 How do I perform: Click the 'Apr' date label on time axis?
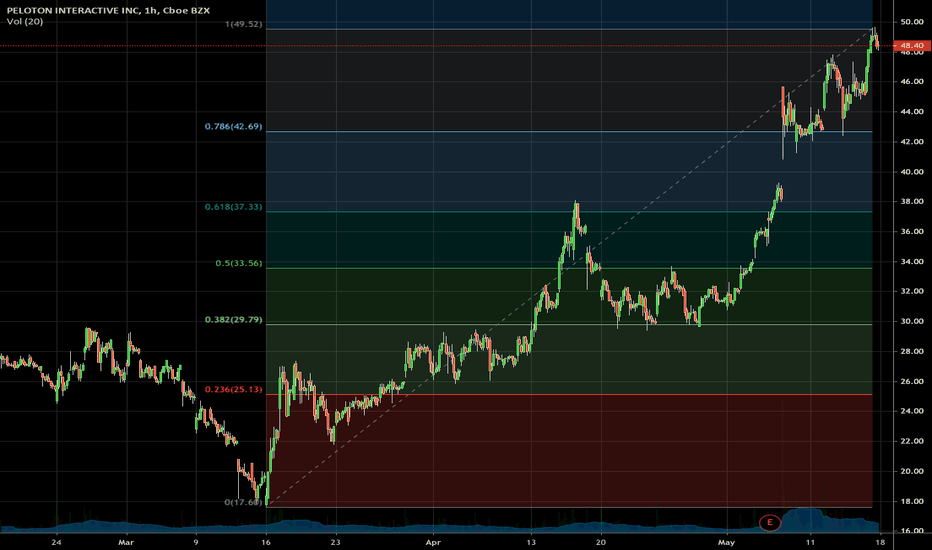point(433,542)
